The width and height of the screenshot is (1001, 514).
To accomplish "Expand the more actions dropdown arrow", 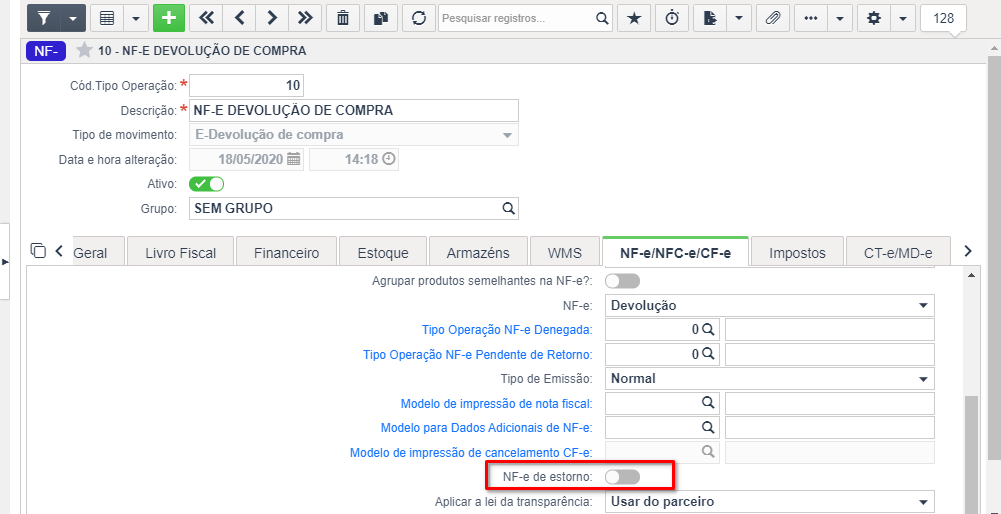I will [x=840, y=19].
